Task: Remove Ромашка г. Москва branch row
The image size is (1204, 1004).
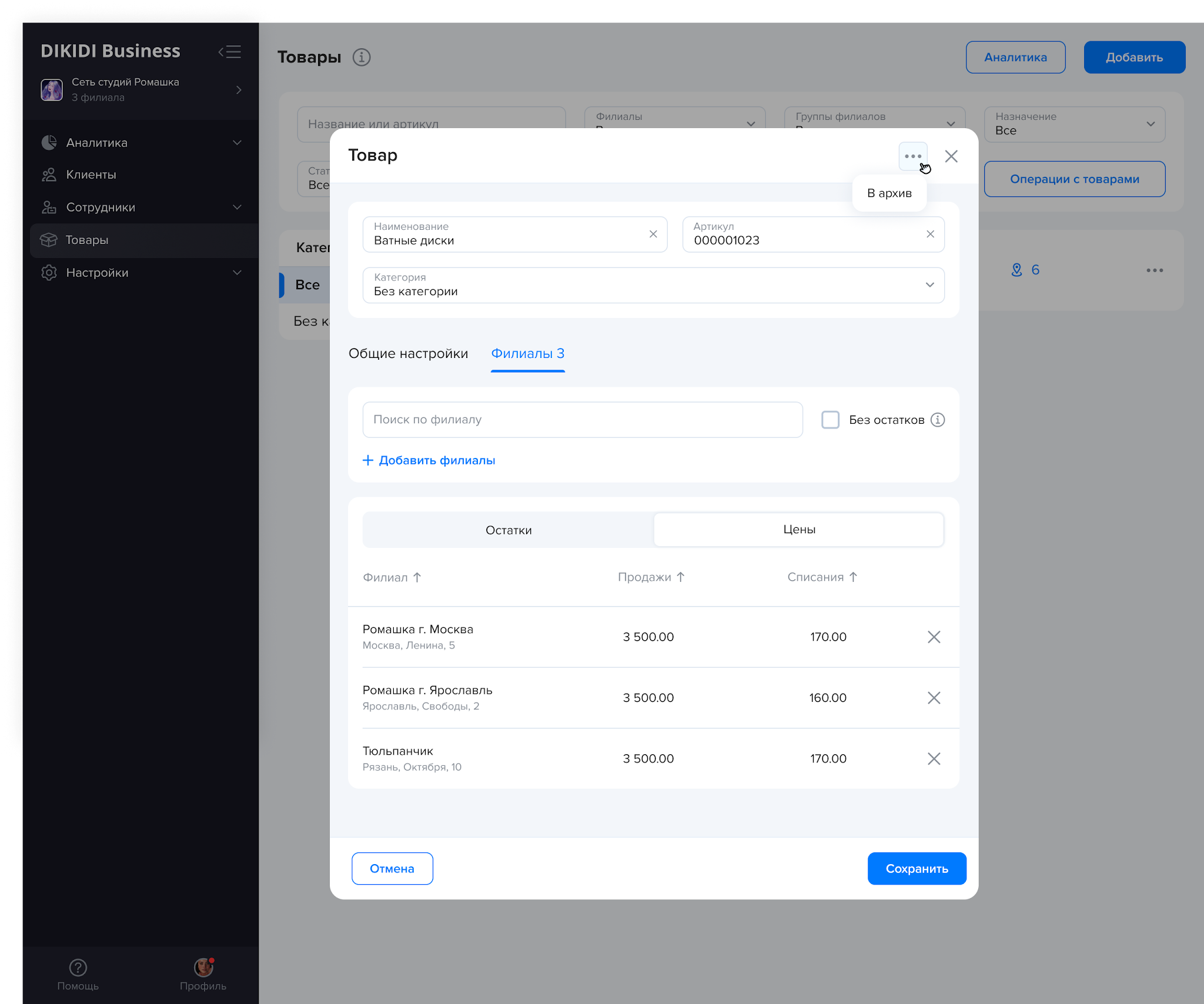Action: tap(934, 637)
